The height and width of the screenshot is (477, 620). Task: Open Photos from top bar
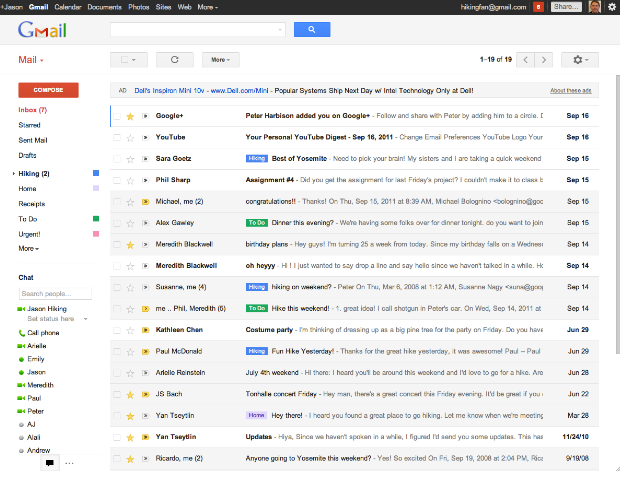click(139, 7)
